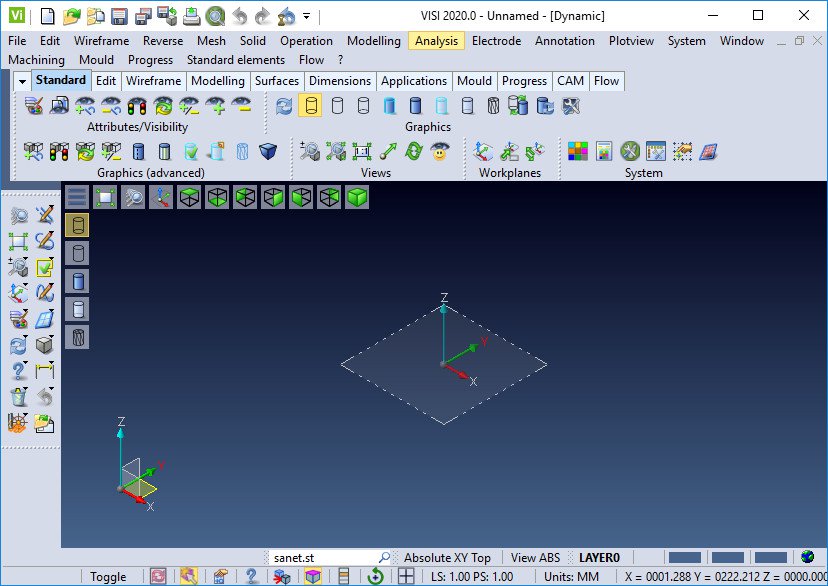Open the three-bar menu icon in viewport toolbar
828x586 pixels.
tap(77, 197)
